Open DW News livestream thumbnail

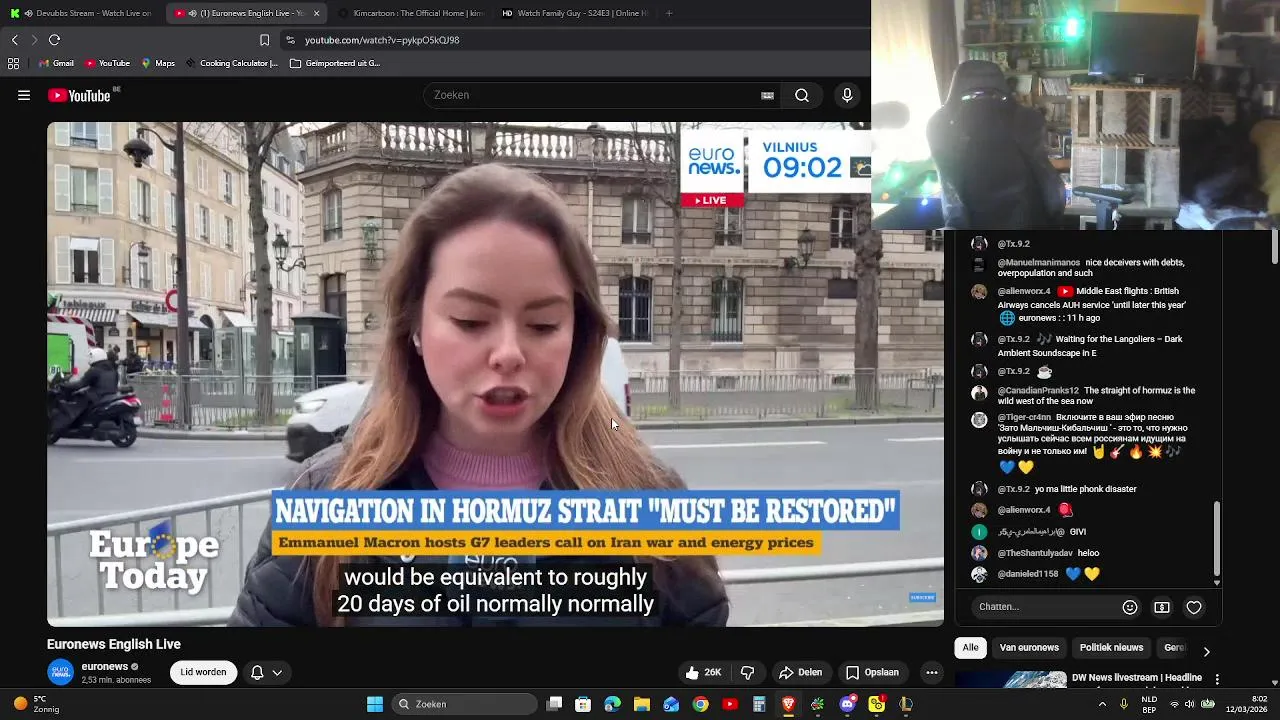(1009, 679)
